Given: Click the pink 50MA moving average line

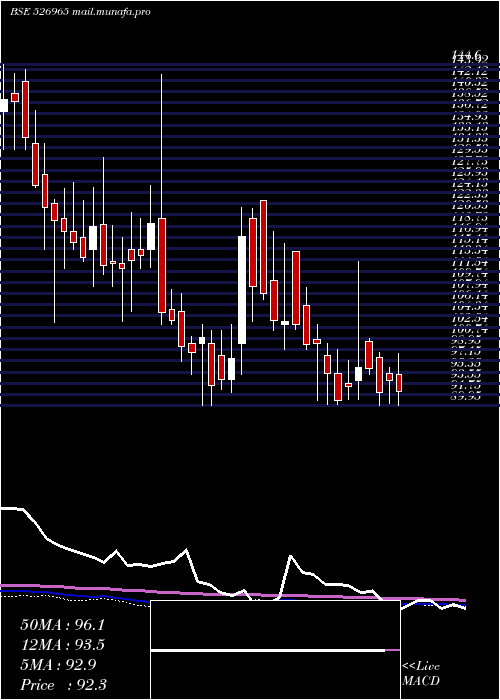Looking at the screenshot, I should (232, 593).
